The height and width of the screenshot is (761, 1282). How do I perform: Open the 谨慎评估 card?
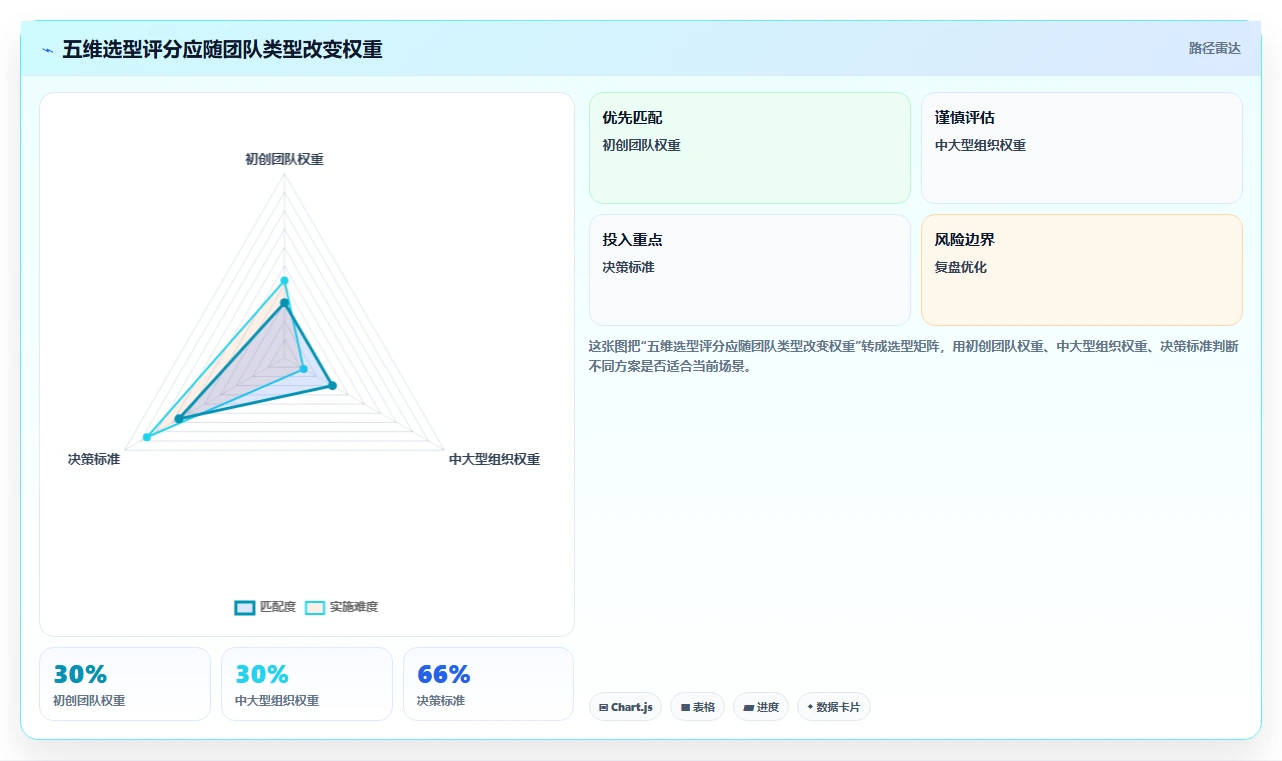click(1082, 148)
